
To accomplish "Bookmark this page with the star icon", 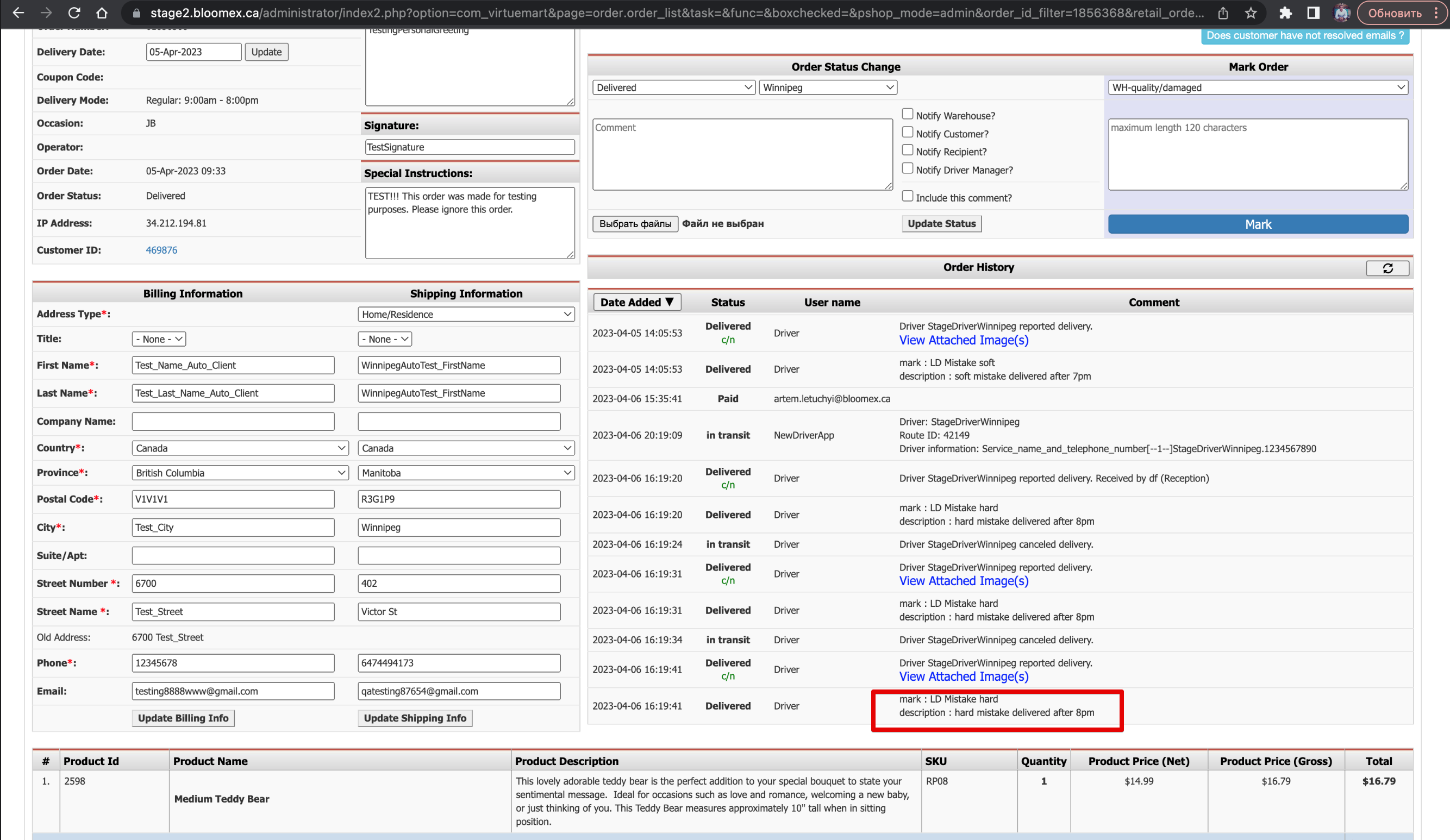I will pos(1251,12).
